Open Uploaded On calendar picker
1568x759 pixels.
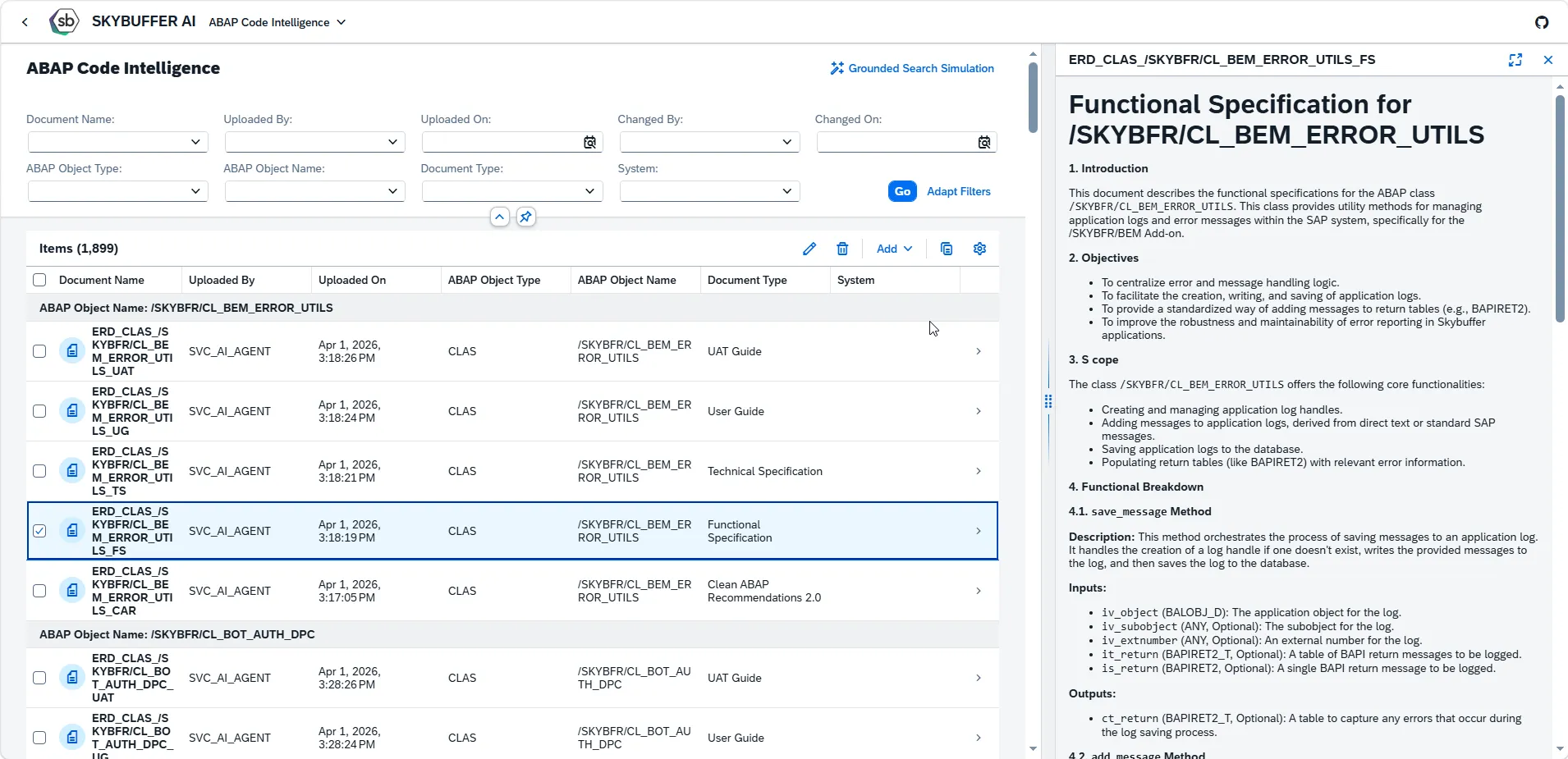[x=589, y=143]
